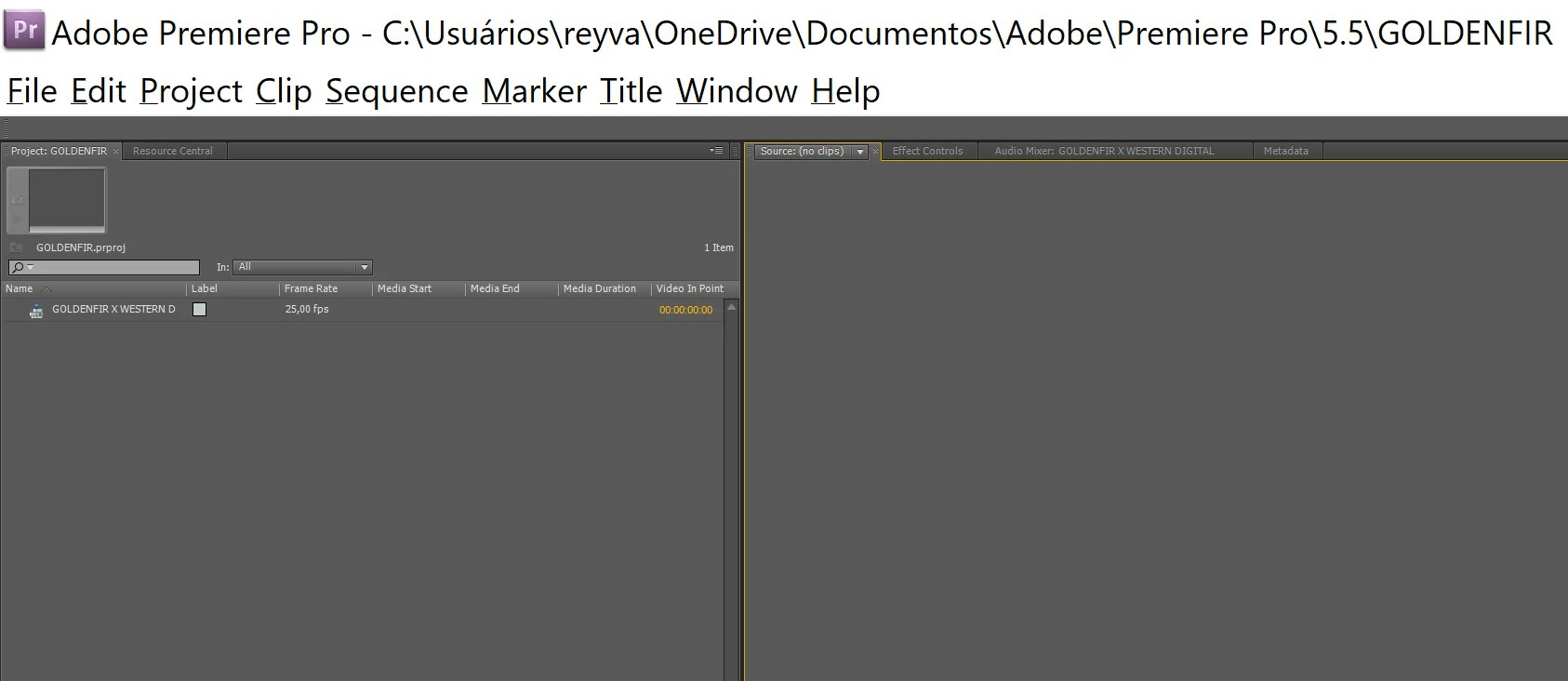Switch to the Resource Central tab
Image resolution: width=1568 pixels, height=681 pixels.
point(173,151)
